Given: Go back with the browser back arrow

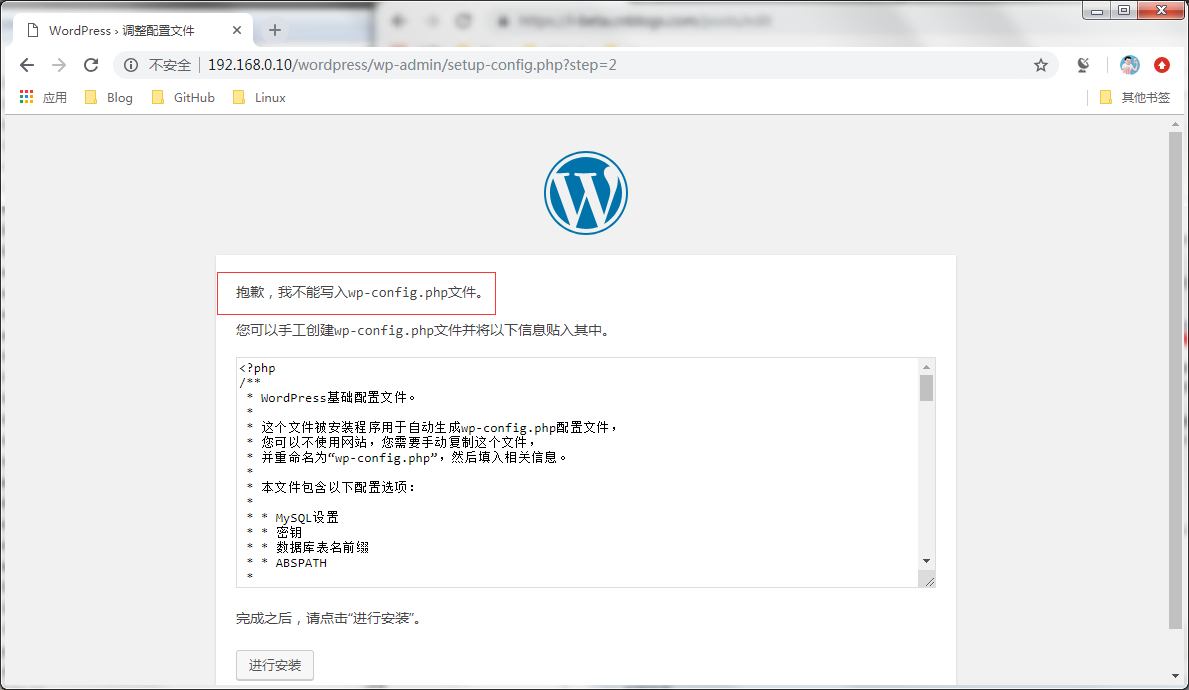Looking at the screenshot, I should (27, 65).
